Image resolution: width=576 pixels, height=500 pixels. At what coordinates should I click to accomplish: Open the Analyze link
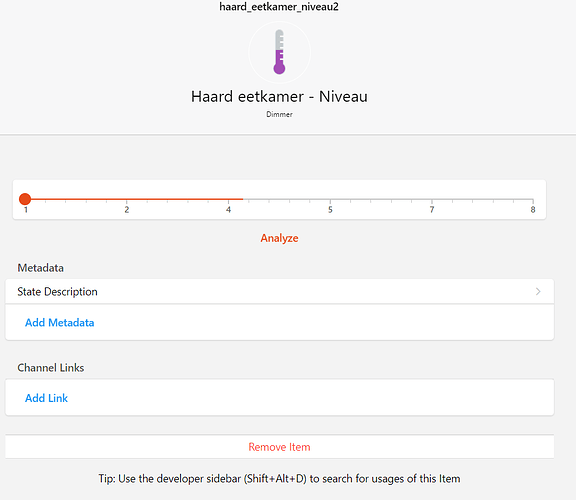pos(279,238)
